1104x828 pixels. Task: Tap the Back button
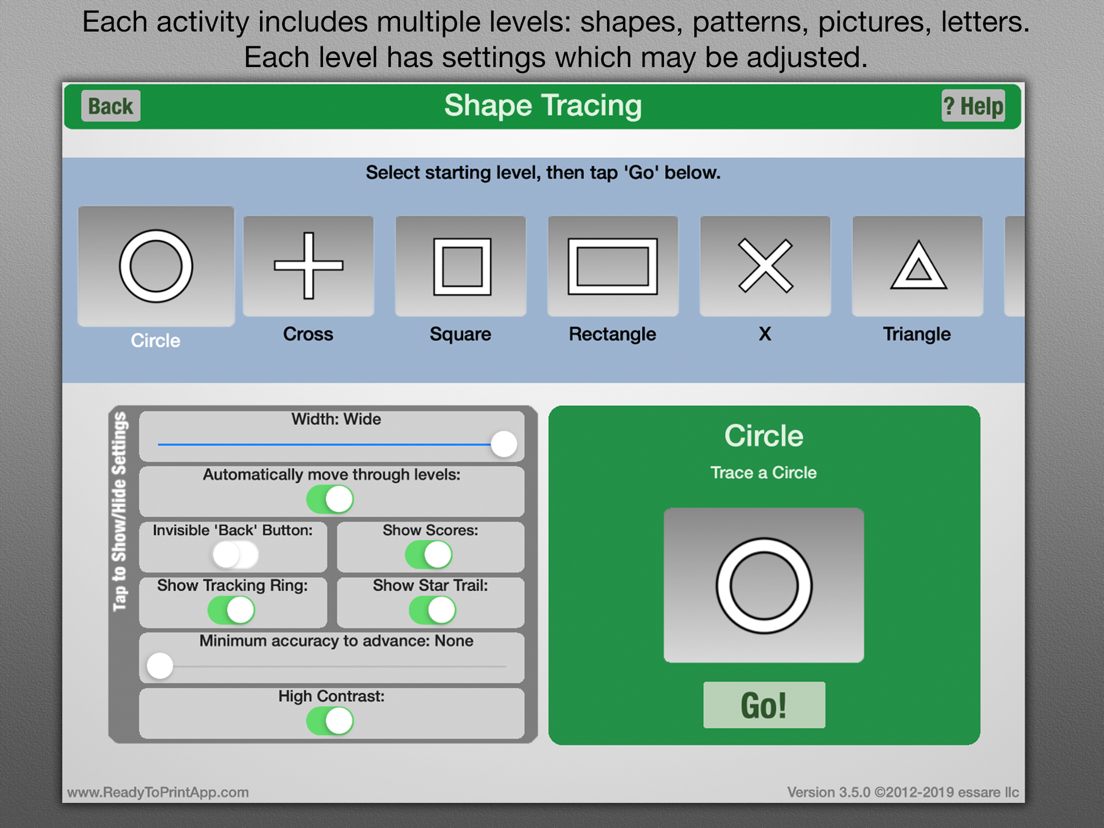click(111, 106)
